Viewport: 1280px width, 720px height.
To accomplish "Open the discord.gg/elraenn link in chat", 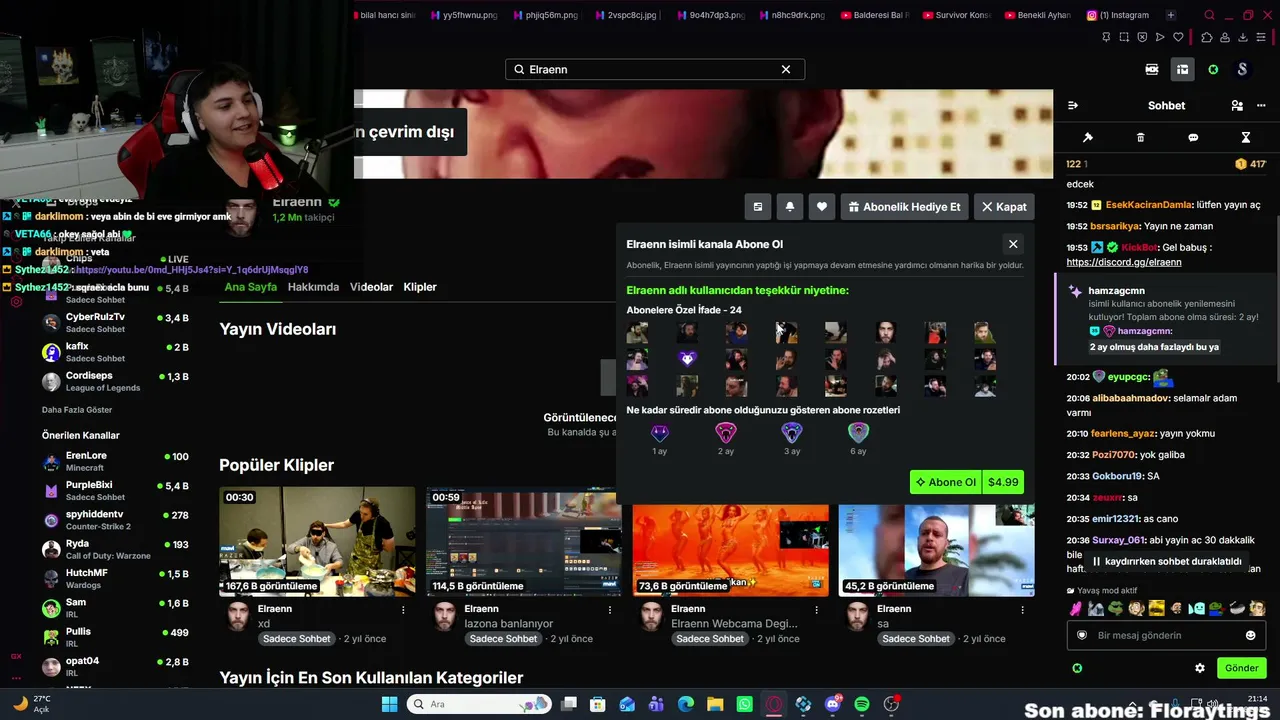I will click(x=1124, y=262).
